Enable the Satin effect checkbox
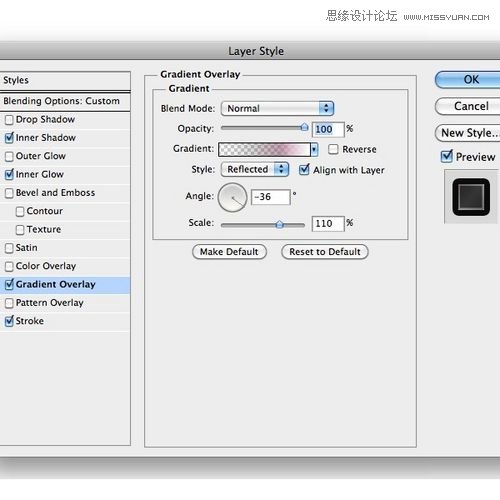 [9, 248]
